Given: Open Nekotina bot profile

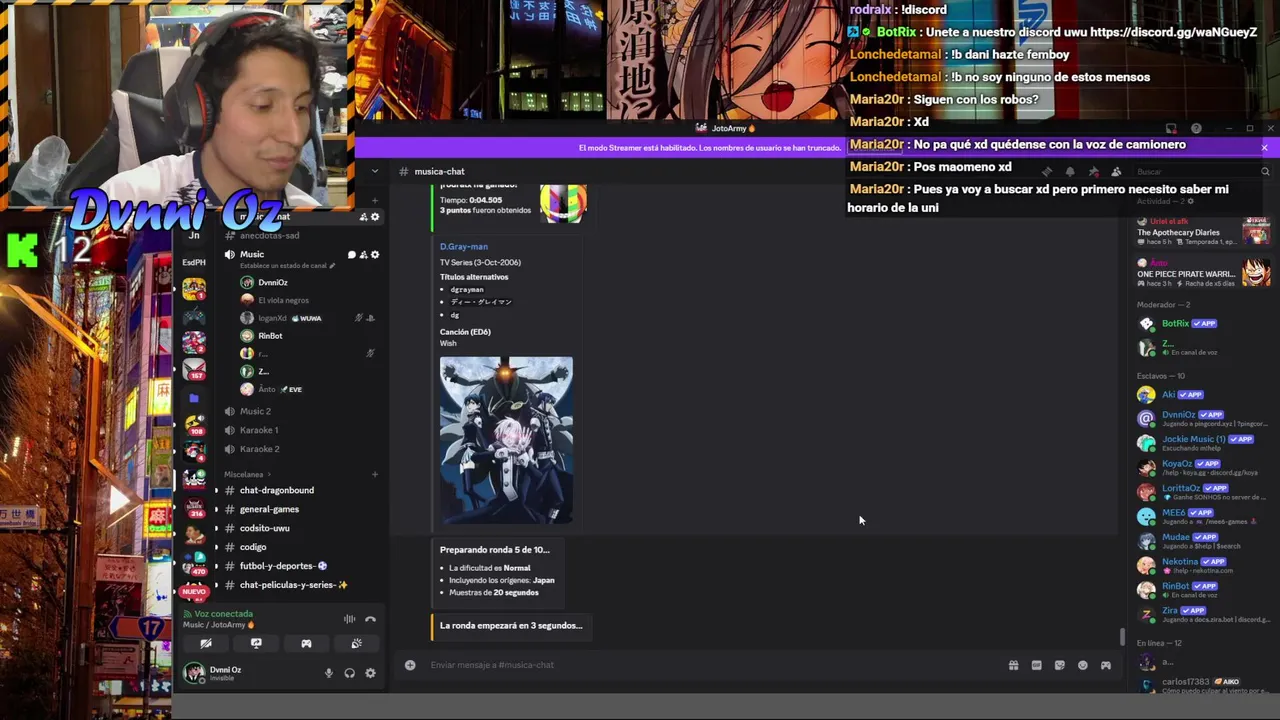Looking at the screenshot, I should pos(1200,565).
